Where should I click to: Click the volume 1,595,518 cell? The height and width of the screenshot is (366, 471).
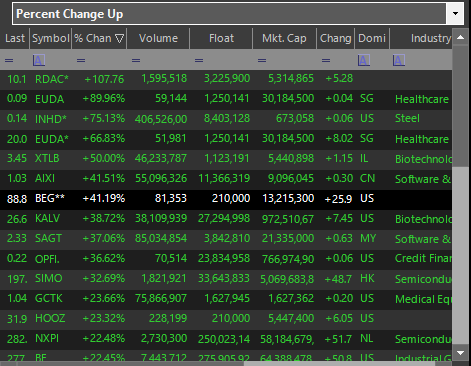[x=164, y=78]
